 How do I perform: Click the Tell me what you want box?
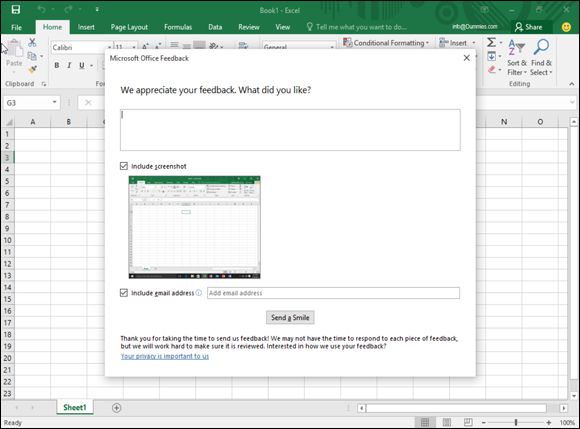point(357,27)
